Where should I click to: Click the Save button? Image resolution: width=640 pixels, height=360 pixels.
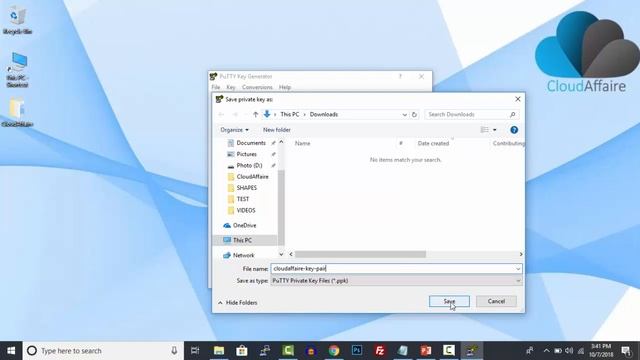[449, 301]
